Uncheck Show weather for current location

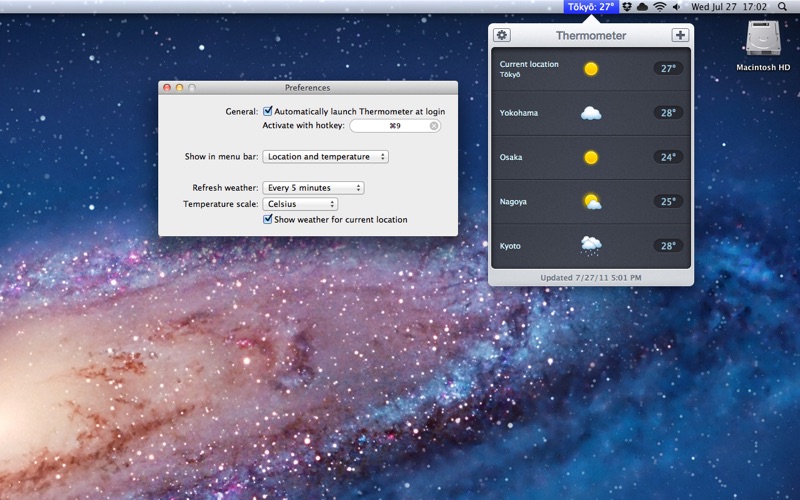coord(268,219)
